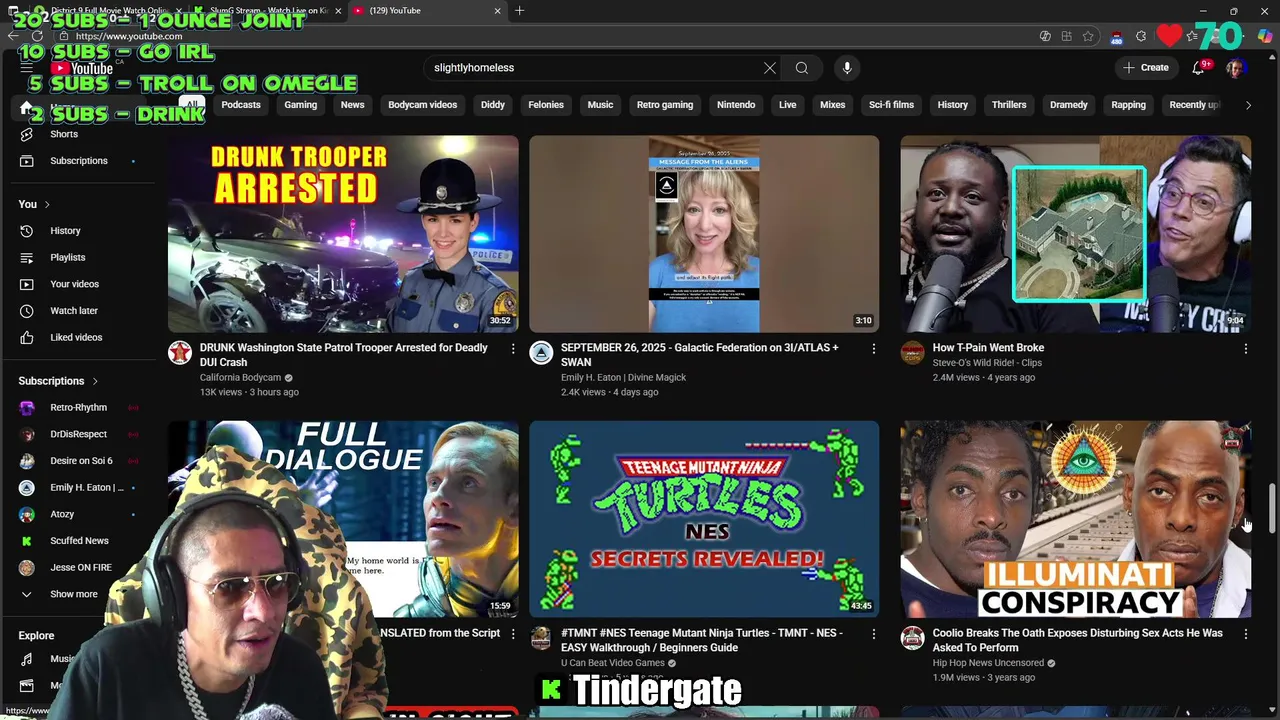Open the How T-Pain Went Broke thumbnail
This screenshot has width=1280, height=720.
(1075, 234)
